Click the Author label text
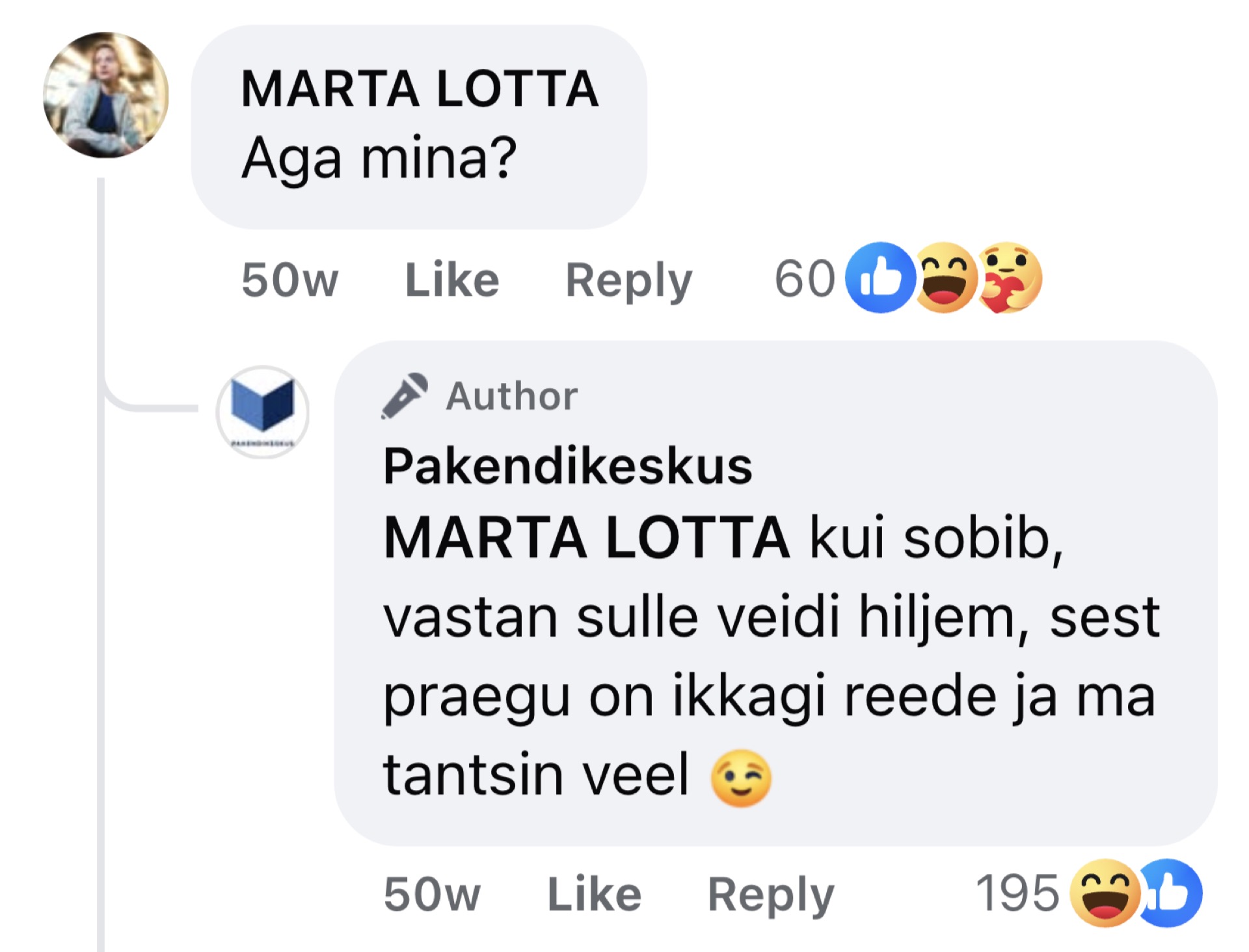 point(512,396)
